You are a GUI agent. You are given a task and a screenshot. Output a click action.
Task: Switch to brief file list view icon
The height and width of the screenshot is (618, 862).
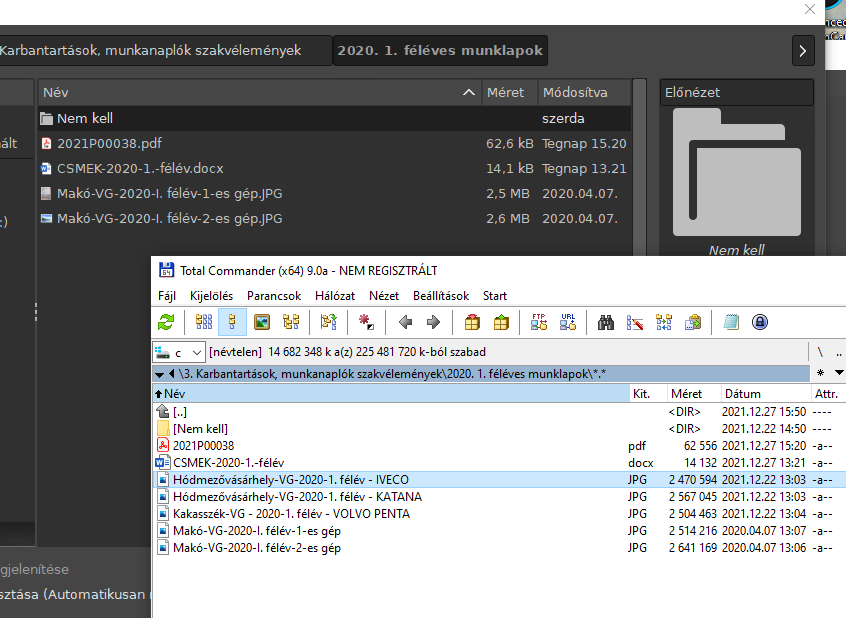pos(204,322)
